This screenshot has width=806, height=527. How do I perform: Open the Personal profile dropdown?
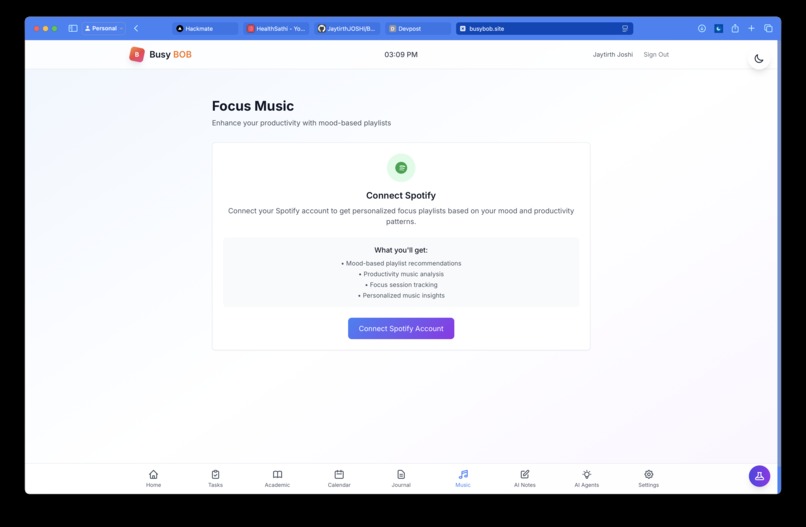click(x=103, y=28)
